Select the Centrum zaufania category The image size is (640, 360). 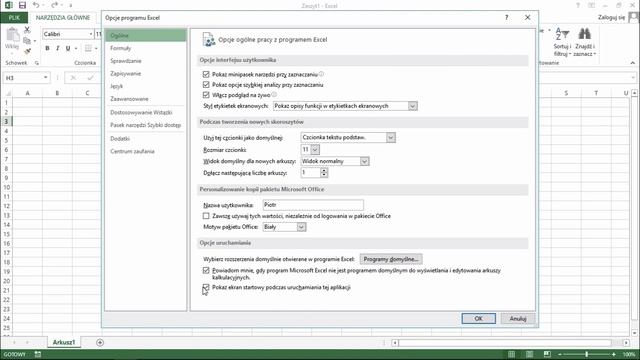pyautogui.click(x=145, y=151)
